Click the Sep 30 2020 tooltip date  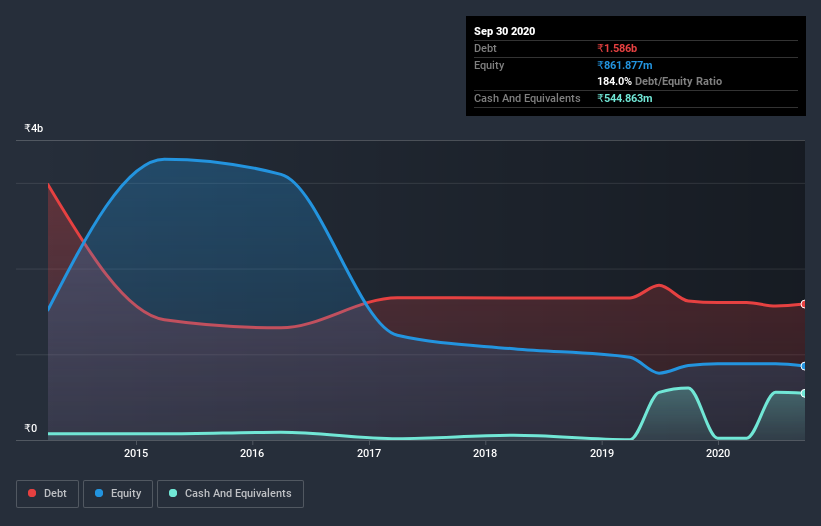coord(504,31)
